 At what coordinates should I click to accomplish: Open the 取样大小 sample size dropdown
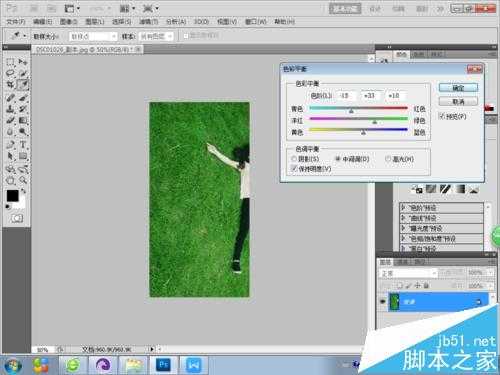point(93,36)
